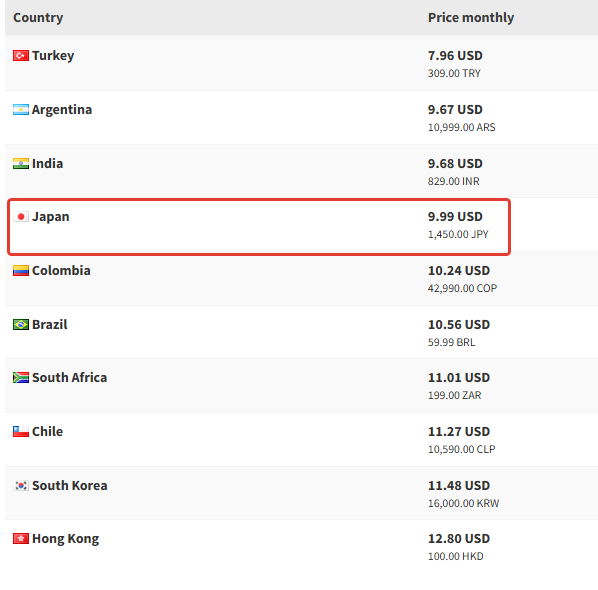Click the Colombia flag icon

pyautogui.click(x=21, y=271)
